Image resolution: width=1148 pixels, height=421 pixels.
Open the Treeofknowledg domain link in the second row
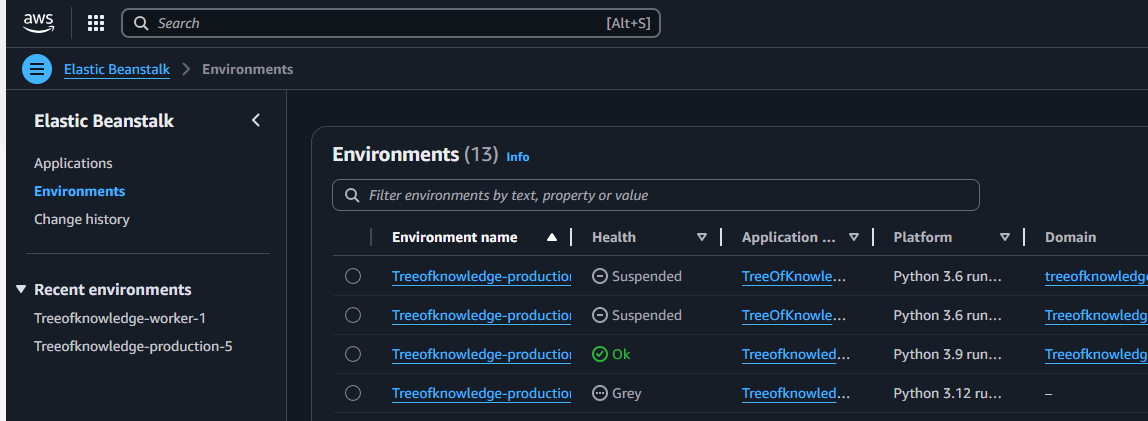coord(1096,316)
